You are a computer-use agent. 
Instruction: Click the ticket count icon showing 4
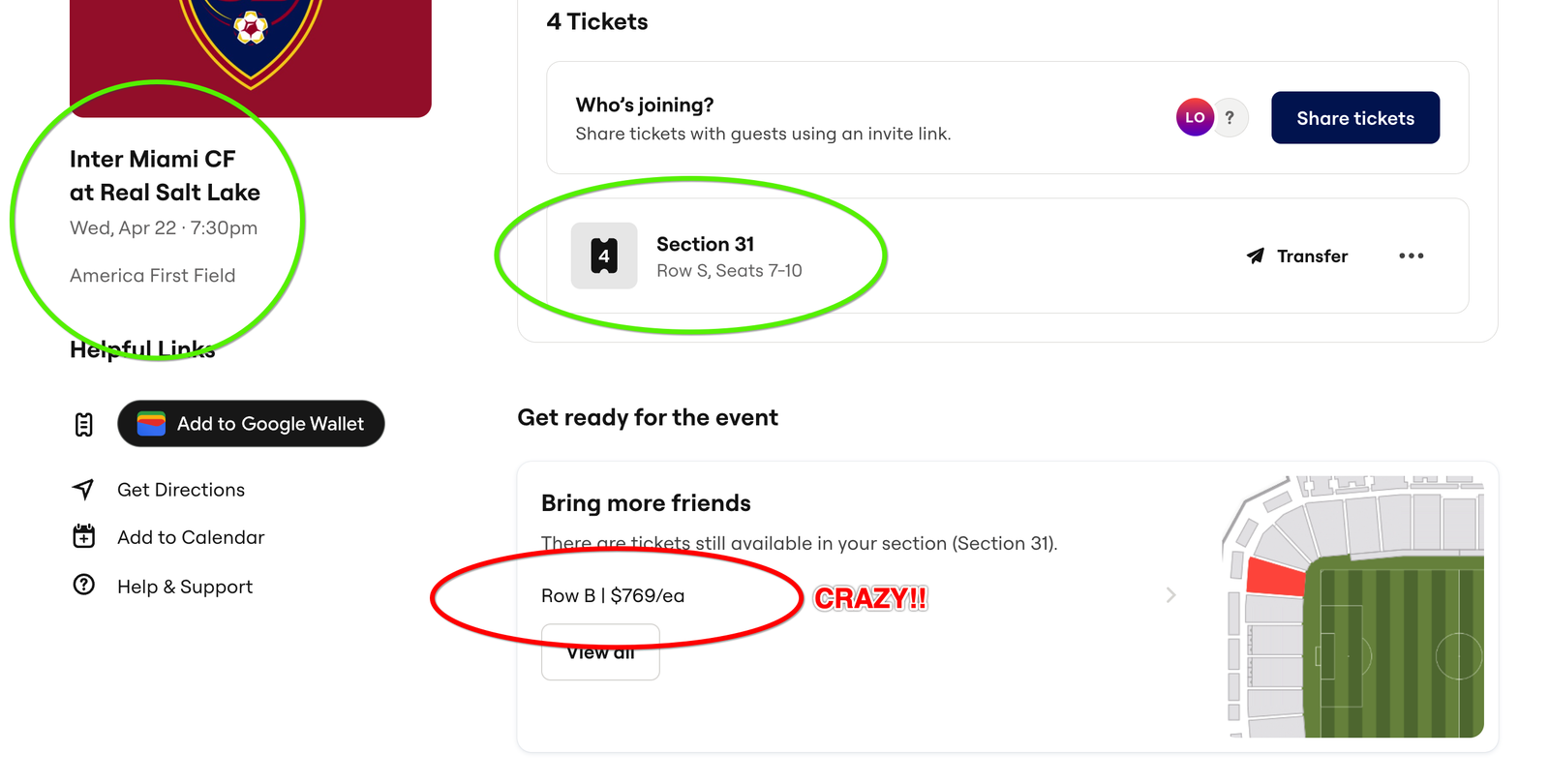(604, 256)
